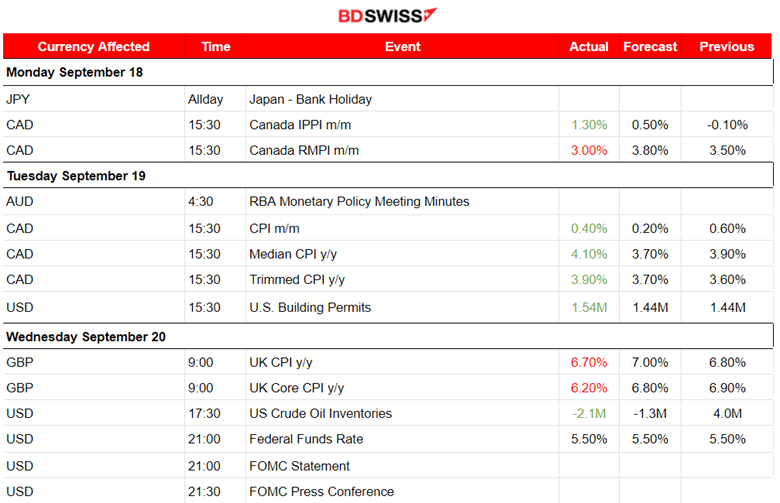The height and width of the screenshot is (503, 780).
Task: Click the red 3.00% Canada RMPI actual value
Action: 588,151
